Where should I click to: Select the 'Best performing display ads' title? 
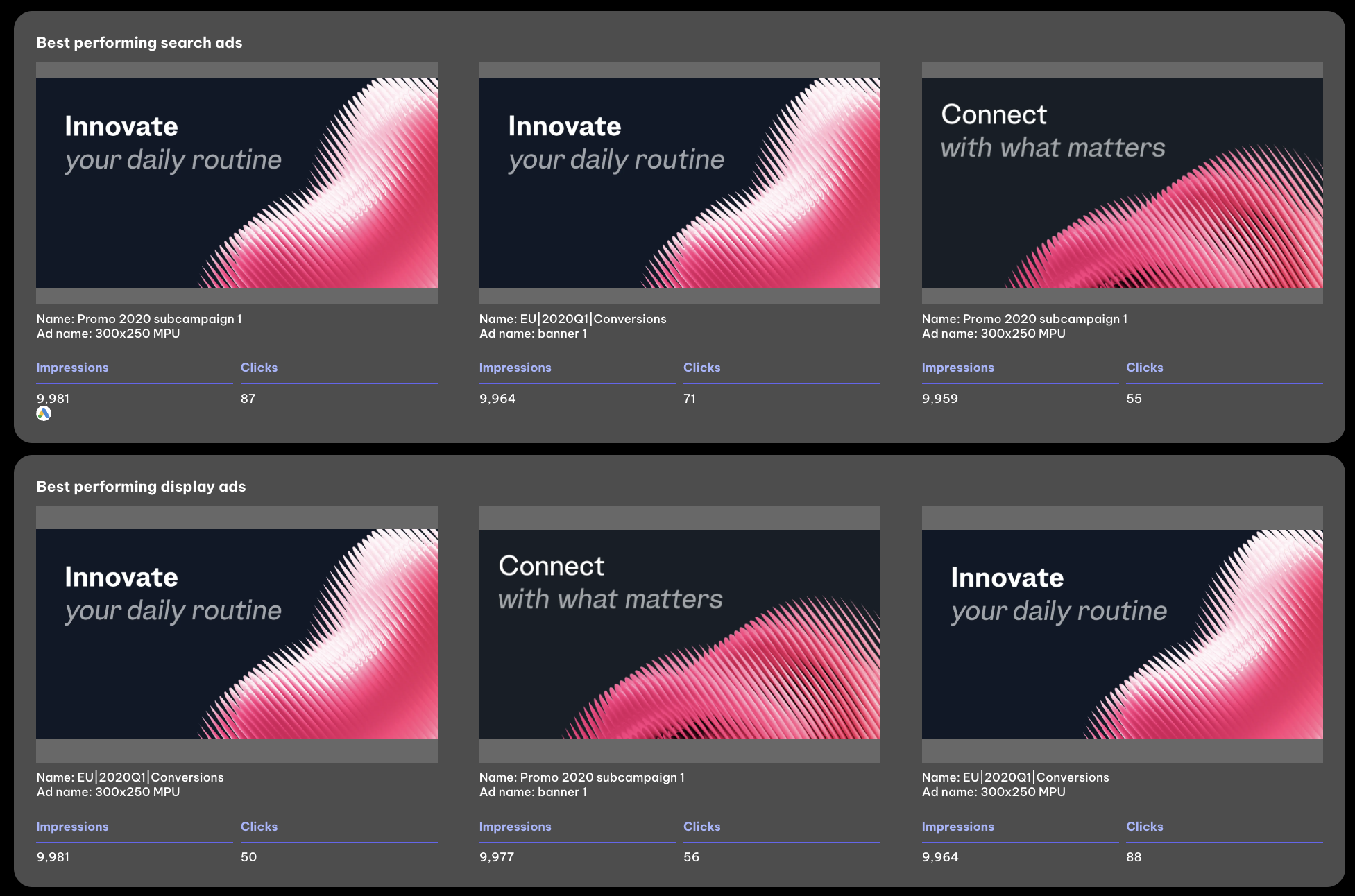click(x=141, y=487)
